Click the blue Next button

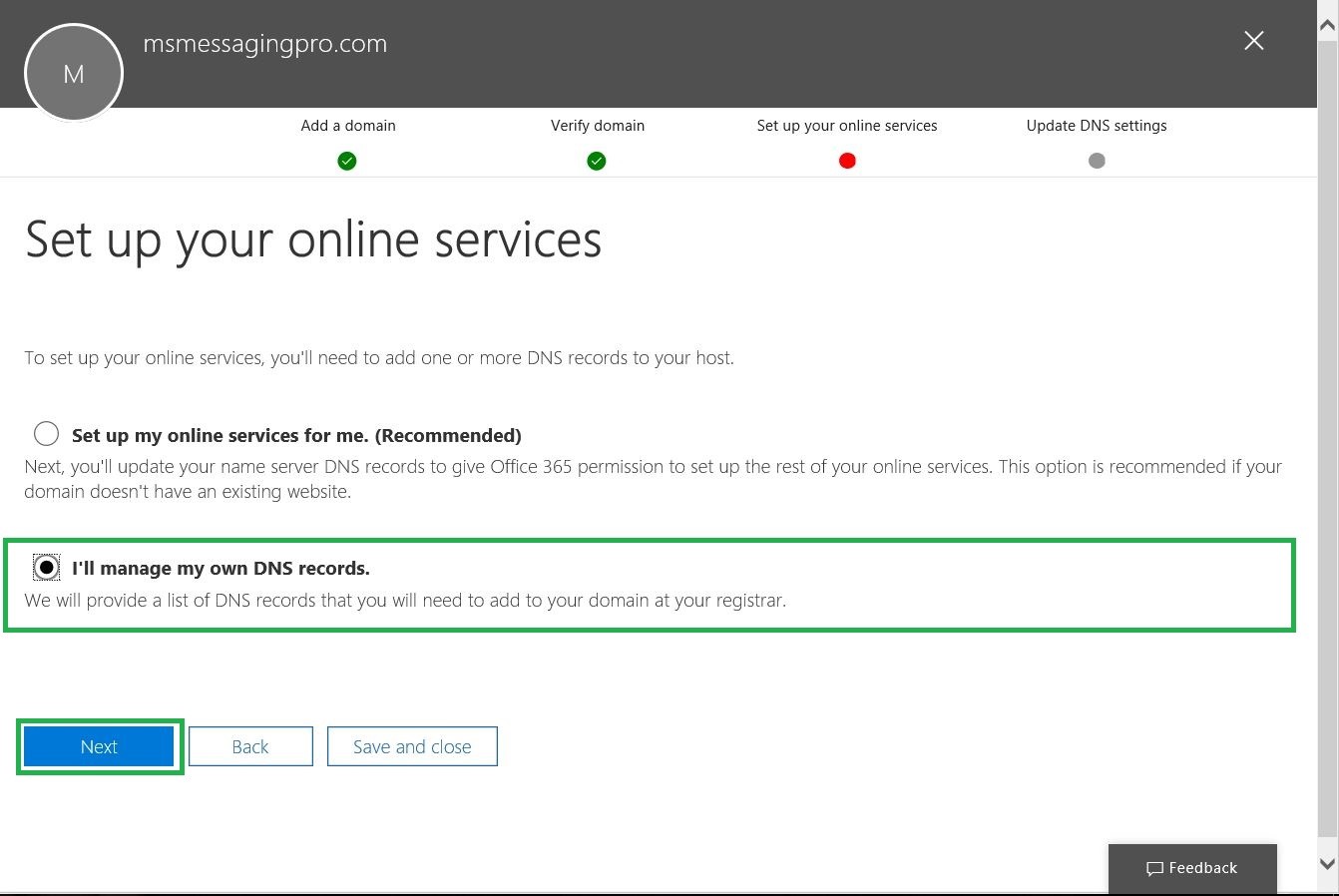(x=99, y=746)
